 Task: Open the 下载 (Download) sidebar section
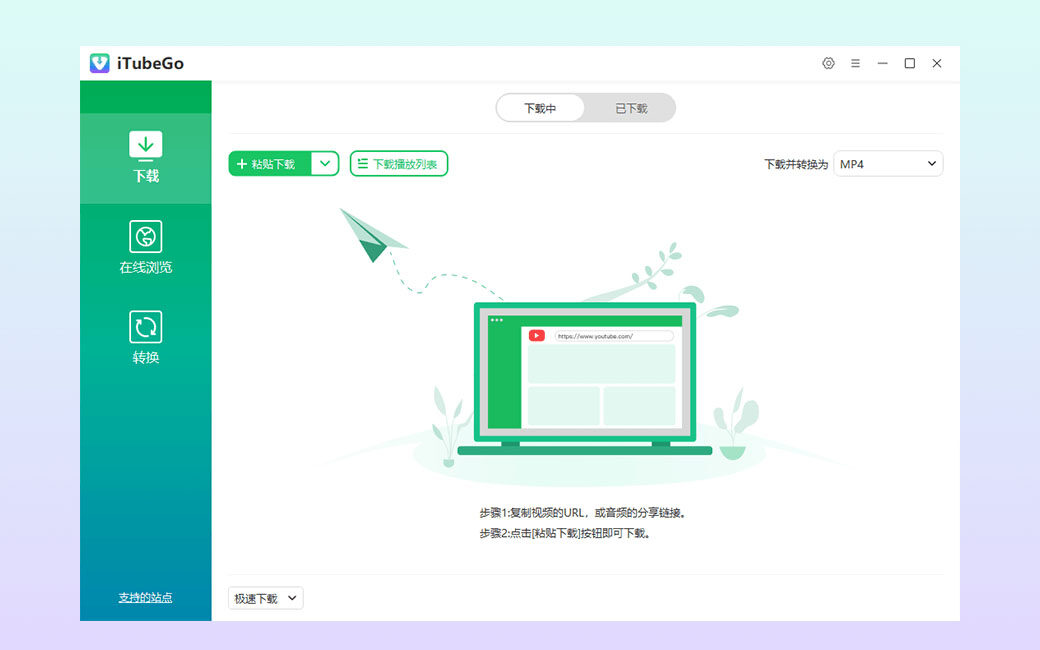pos(145,158)
